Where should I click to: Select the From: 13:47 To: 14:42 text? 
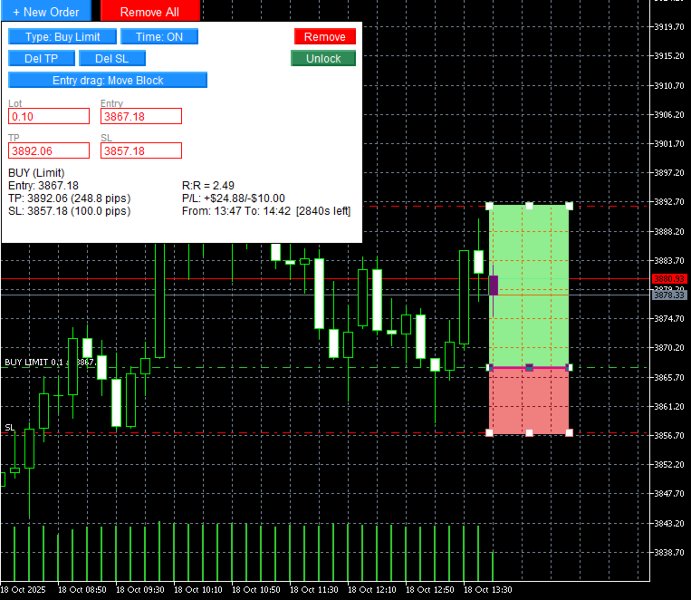click(236, 211)
